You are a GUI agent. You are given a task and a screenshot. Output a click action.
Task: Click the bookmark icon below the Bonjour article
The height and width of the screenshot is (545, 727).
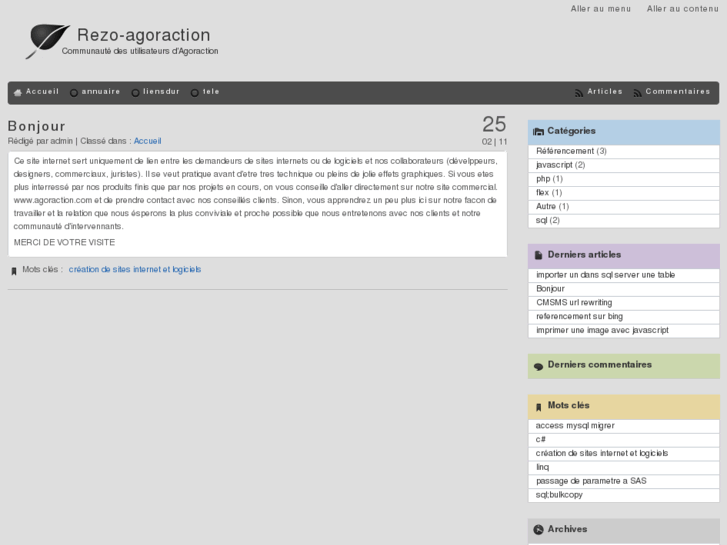14,271
